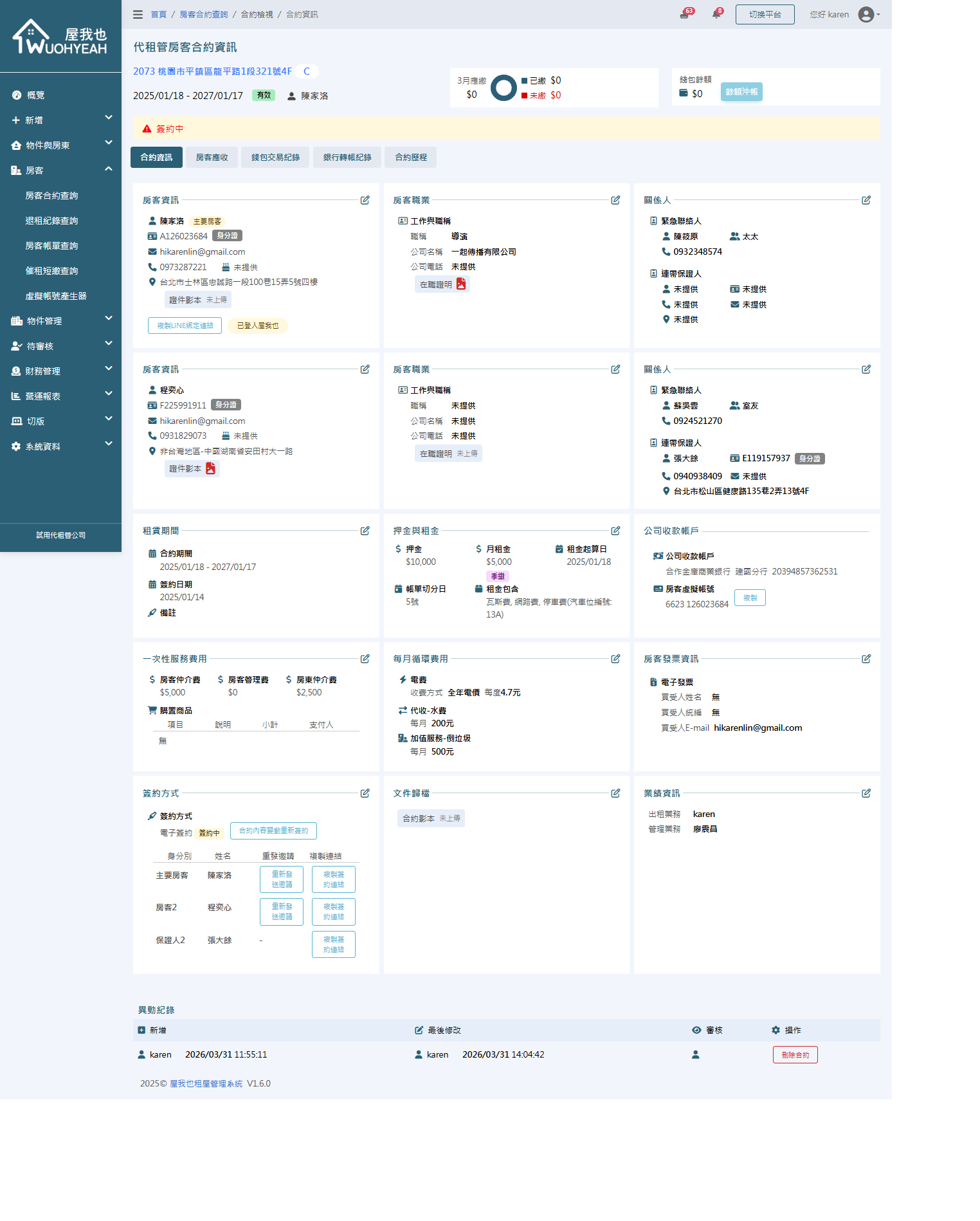This screenshot has width=980, height=1221.
Task: Switch to the 房客應收 tab
Action: [x=212, y=157]
